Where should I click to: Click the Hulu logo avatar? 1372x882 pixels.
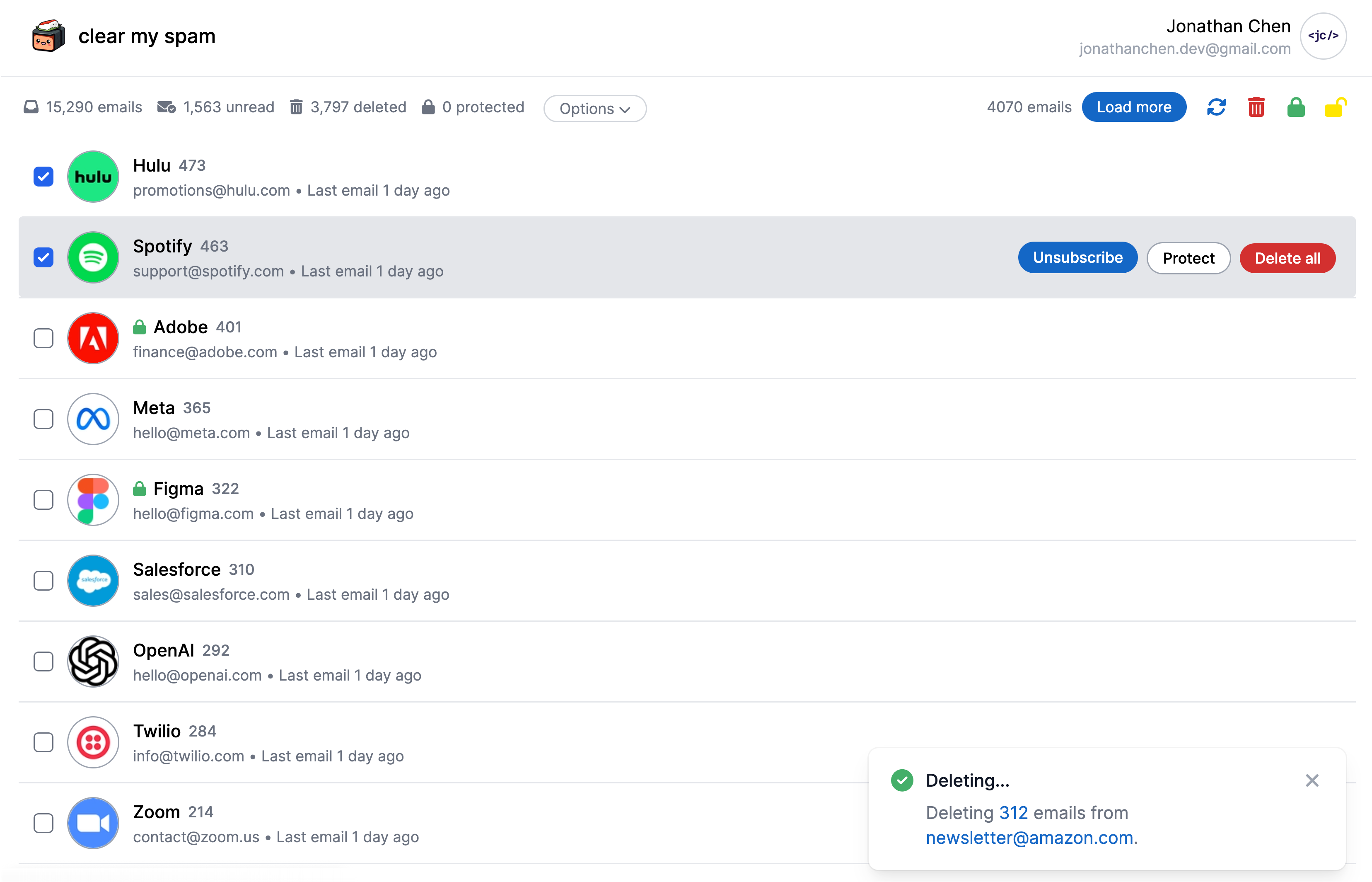pyautogui.click(x=93, y=177)
